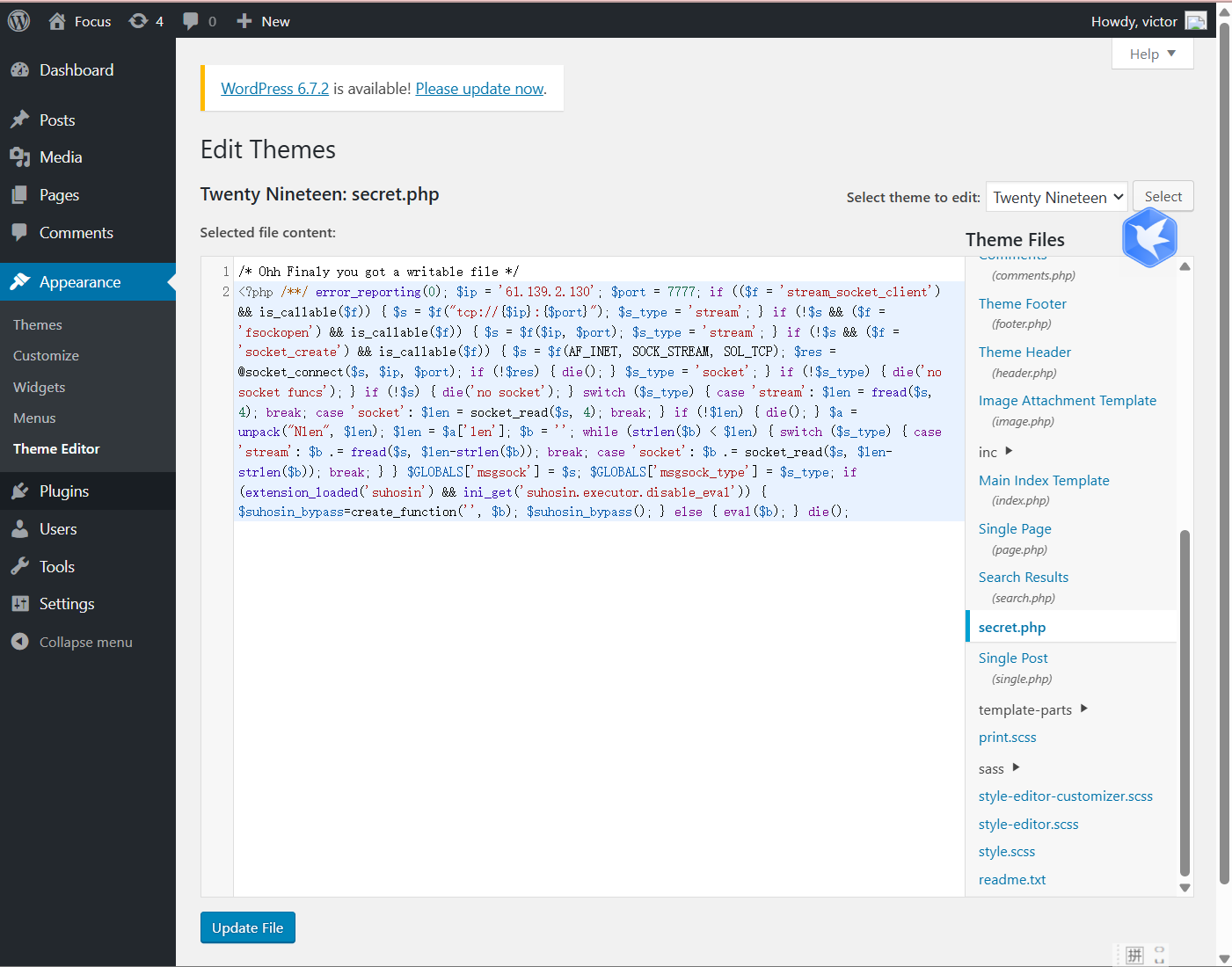Image resolution: width=1232 pixels, height=967 pixels.
Task: Click the Dashboard gauge icon
Action: click(x=20, y=70)
